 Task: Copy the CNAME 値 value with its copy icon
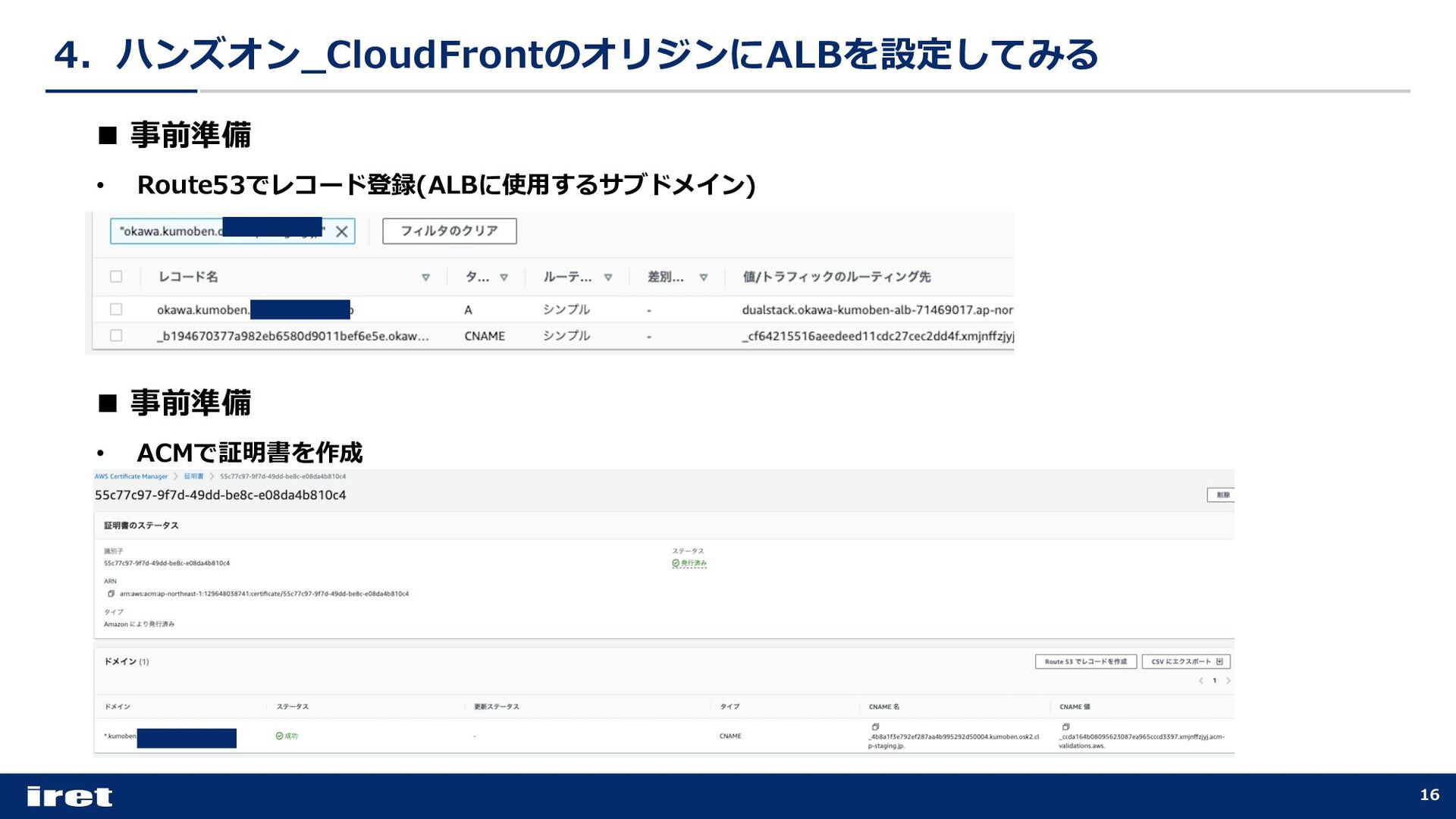[x=1065, y=726]
